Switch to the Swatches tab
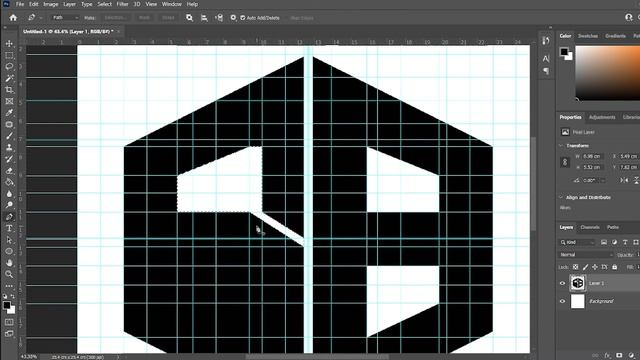The image size is (640, 360). tap(588, 36)
